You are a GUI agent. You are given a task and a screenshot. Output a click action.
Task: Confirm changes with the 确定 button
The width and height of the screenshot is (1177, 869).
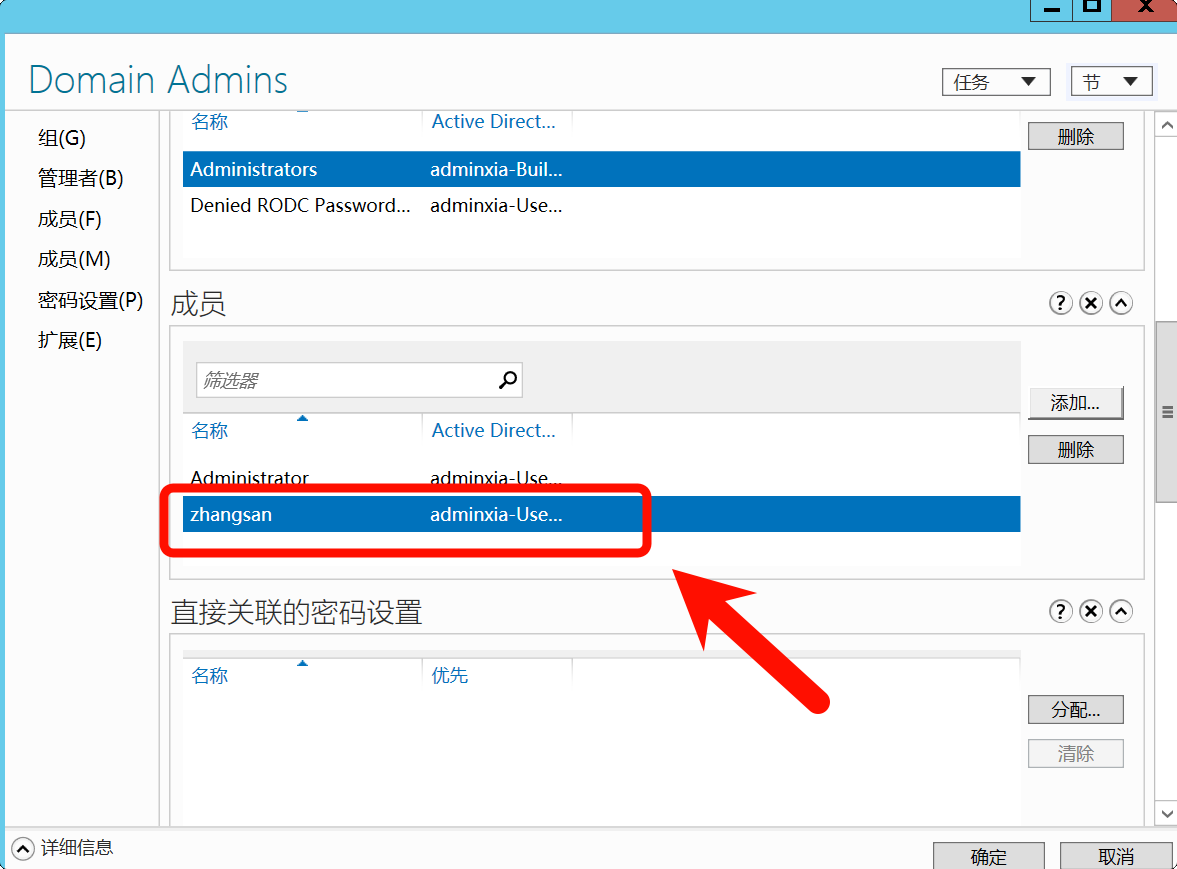988,856
